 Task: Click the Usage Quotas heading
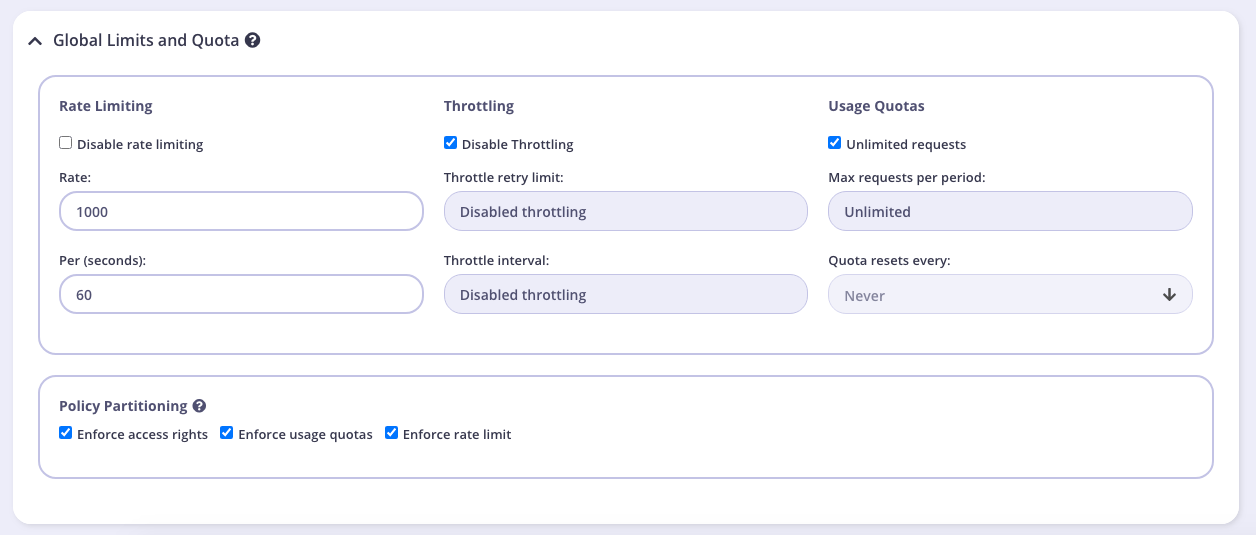tap(876, 106)
